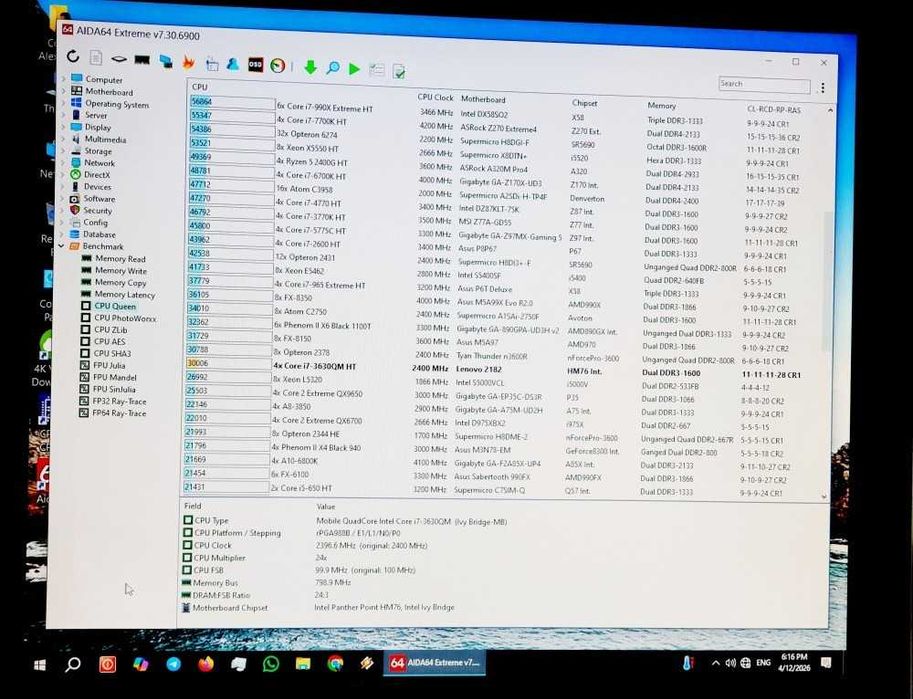Expand the Display tree node

point(63,126)
